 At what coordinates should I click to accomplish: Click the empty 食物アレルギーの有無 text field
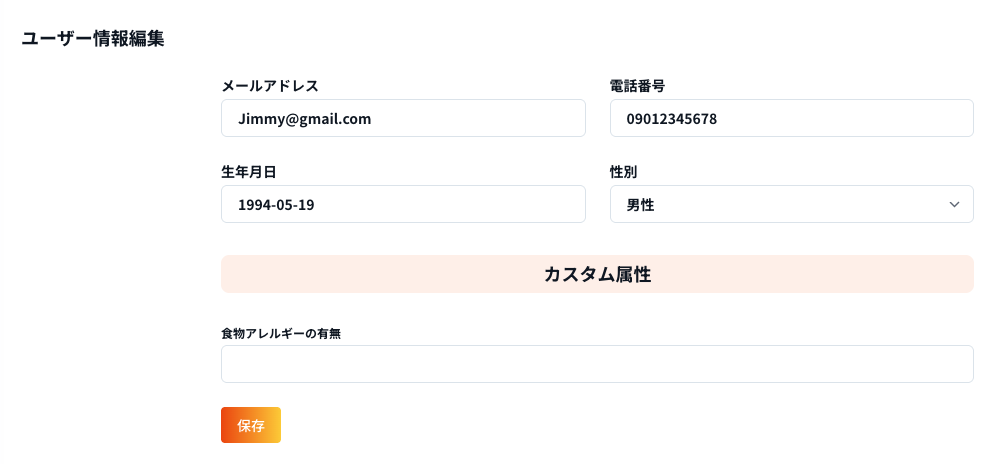click(597, 364)
